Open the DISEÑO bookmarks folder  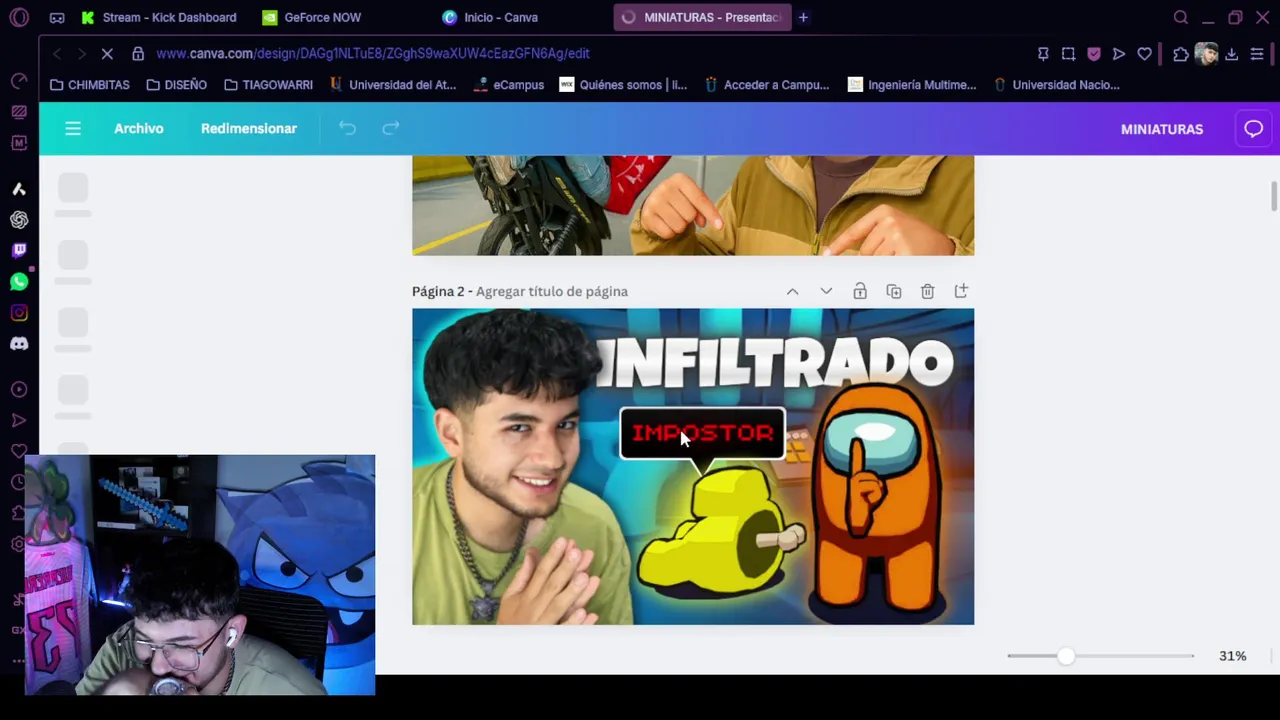click(176, 85)
